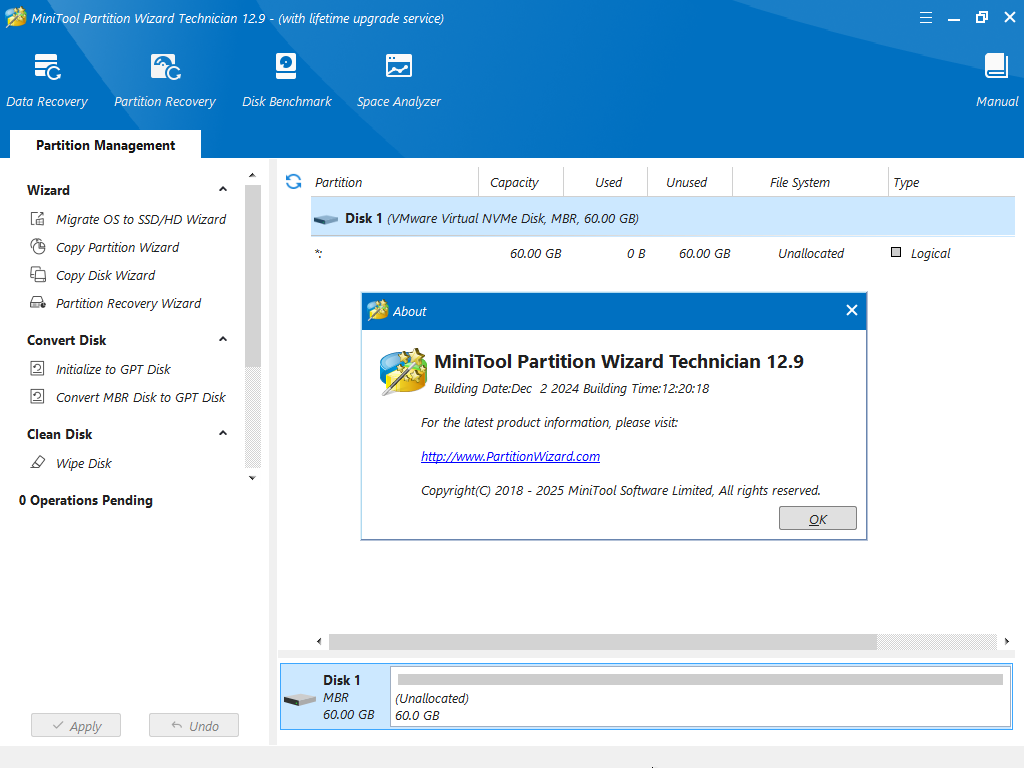The height and width of the screenshot is (768, 1024).
Task: Sort by the Capacity column header
Action: pyautogui.click(x=514, y=182)
